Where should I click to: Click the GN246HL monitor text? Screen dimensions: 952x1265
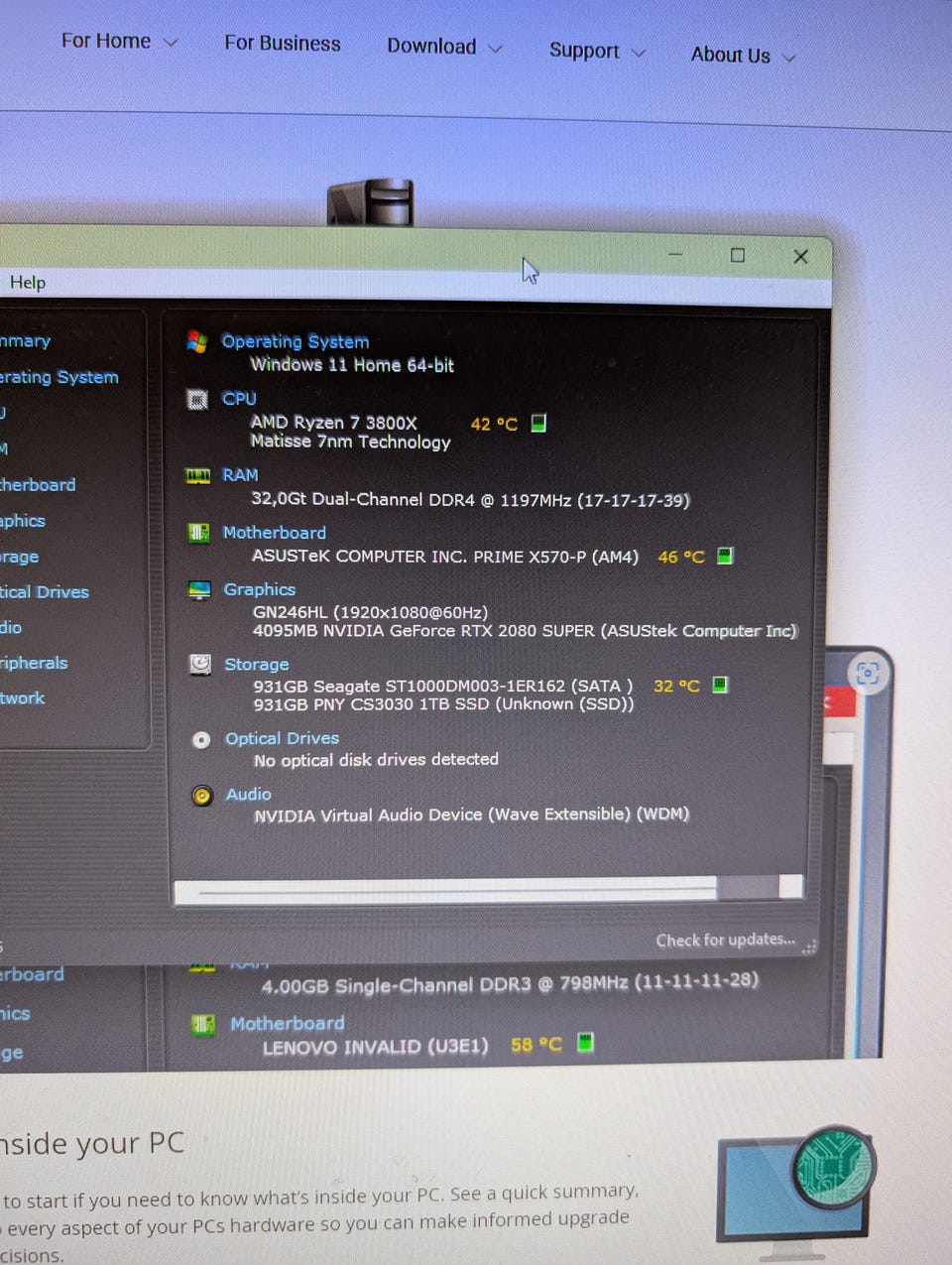coord(370,612)
